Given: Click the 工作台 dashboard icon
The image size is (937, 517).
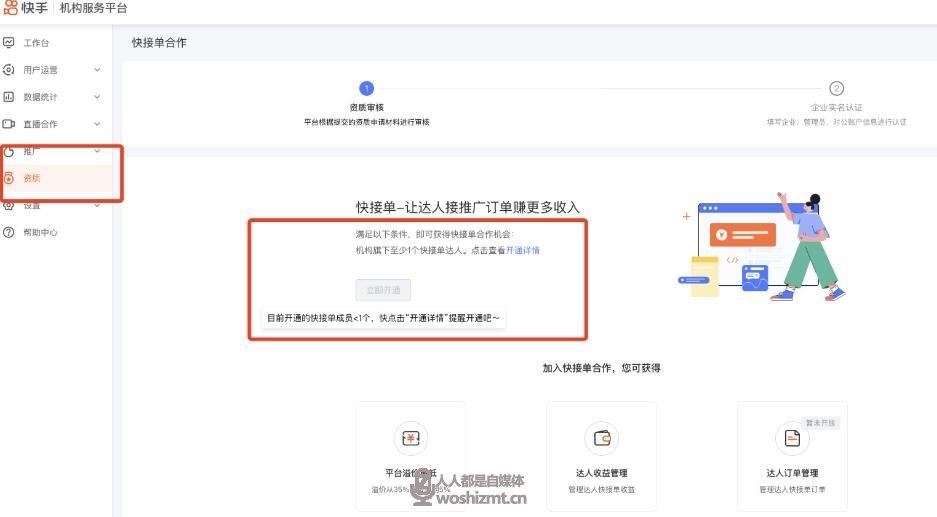Looking at the screenshot, I should (9, 43).
